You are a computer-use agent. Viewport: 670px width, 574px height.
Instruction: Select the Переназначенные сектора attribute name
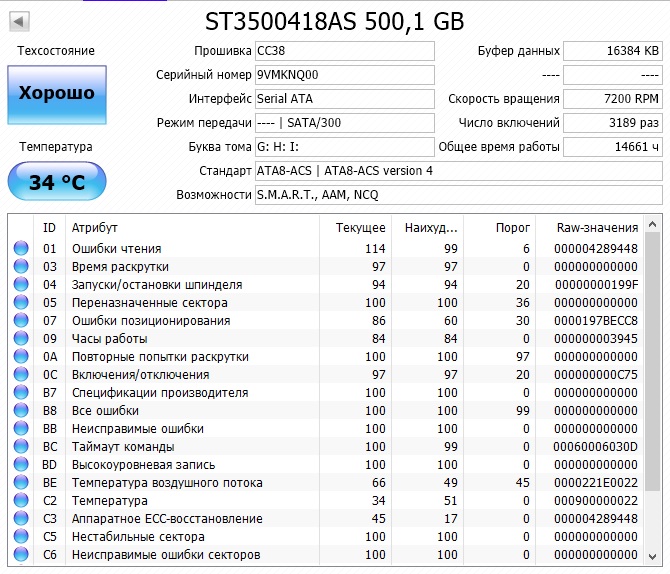[150, 303]
